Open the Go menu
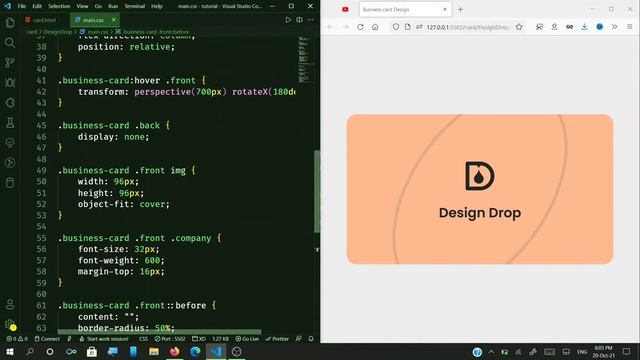The height and width of the screenshot is (360, 640). [98, 6]
